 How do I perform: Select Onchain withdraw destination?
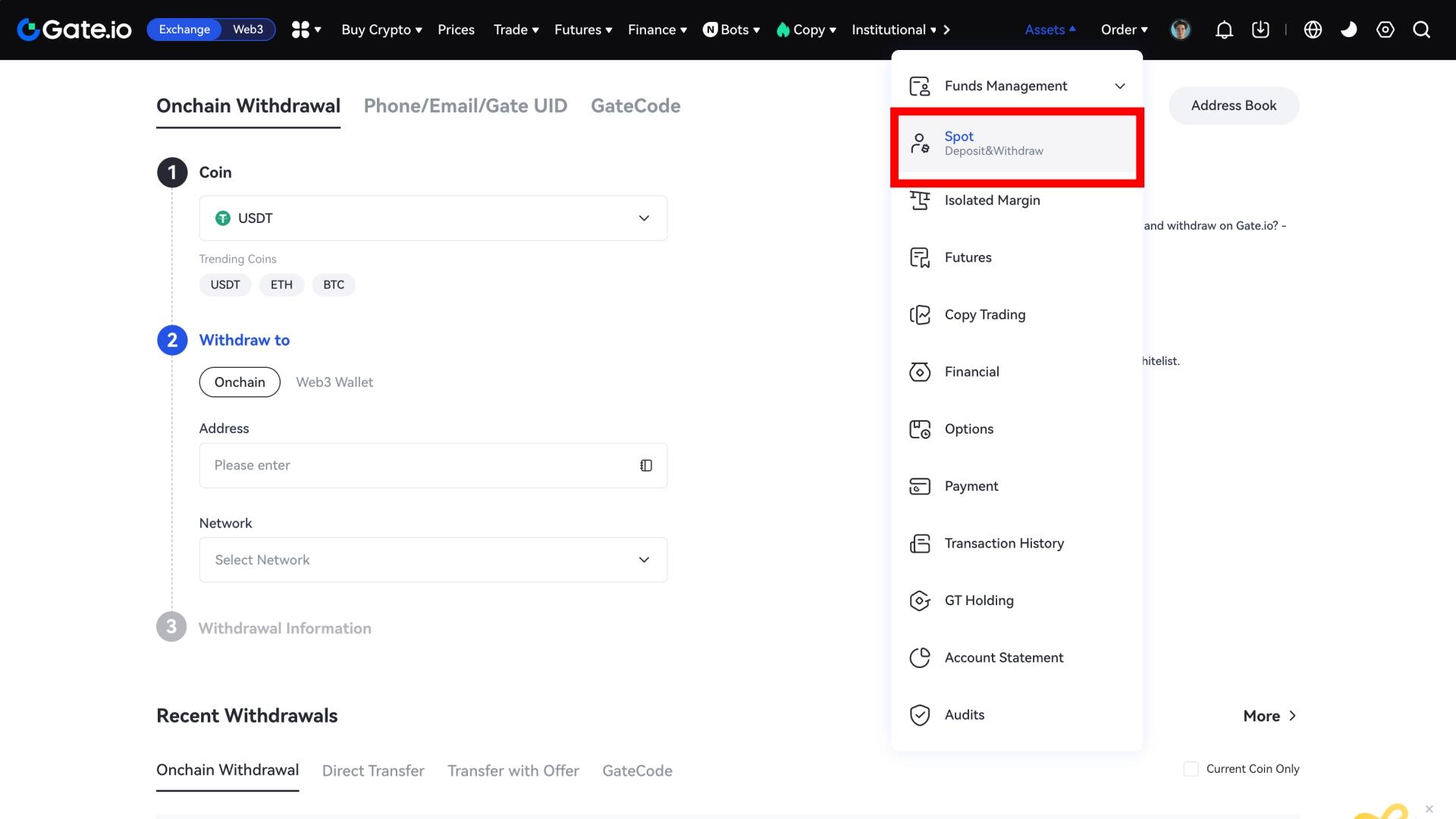click(x=240, y=382)
